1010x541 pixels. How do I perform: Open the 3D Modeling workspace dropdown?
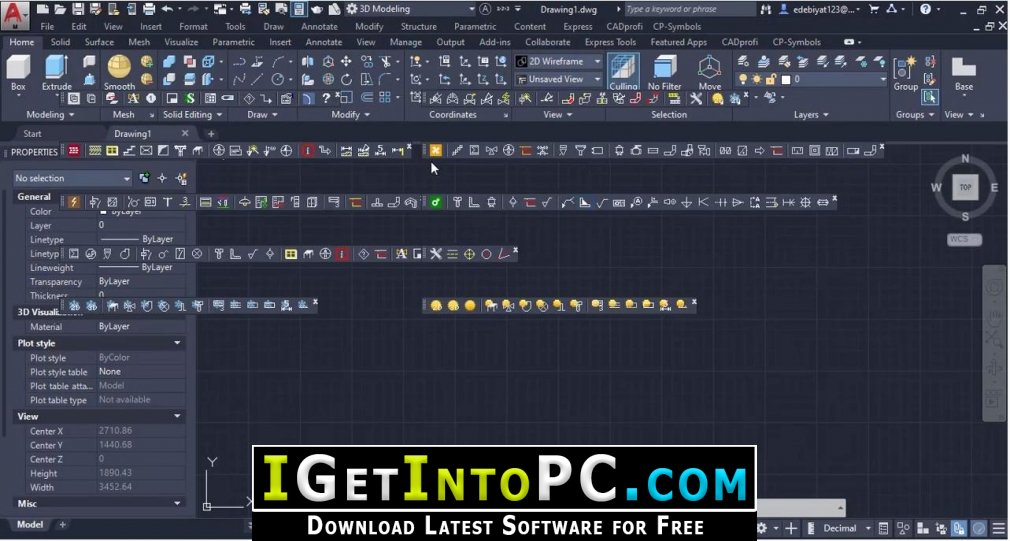coord(410,9)
